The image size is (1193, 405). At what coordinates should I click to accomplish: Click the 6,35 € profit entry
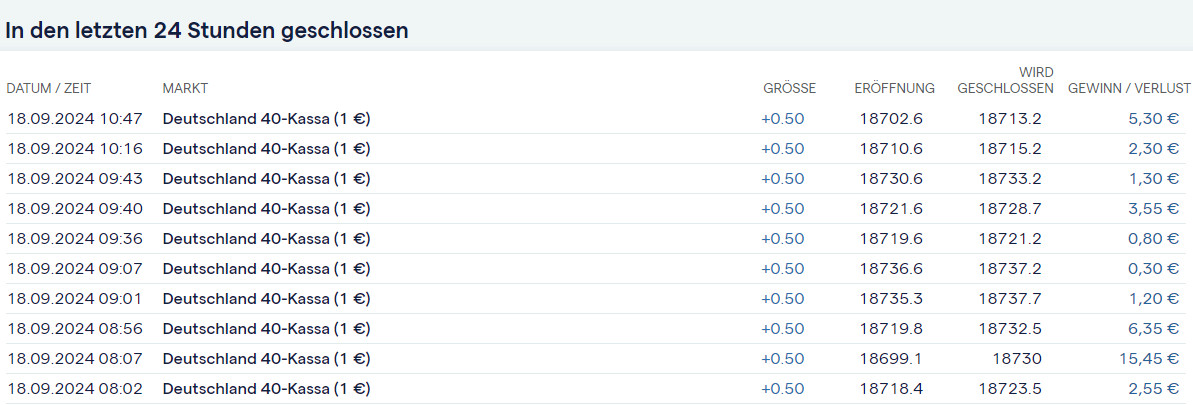pos(1155,329)
